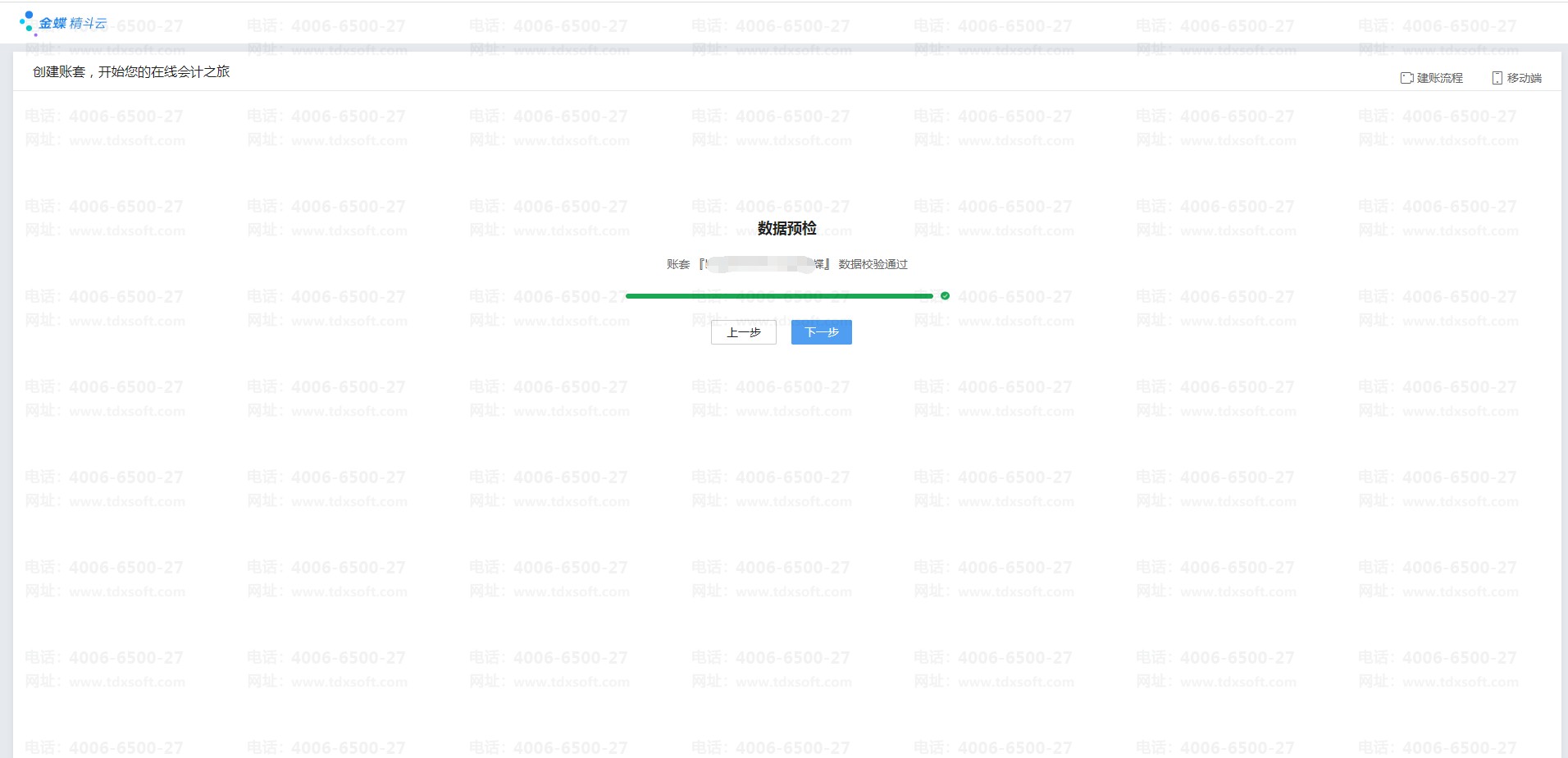The image size is (1568, 758).
Task: Open the 建账流程 link
Action: pyautogui.click(x=1439, y=78)
